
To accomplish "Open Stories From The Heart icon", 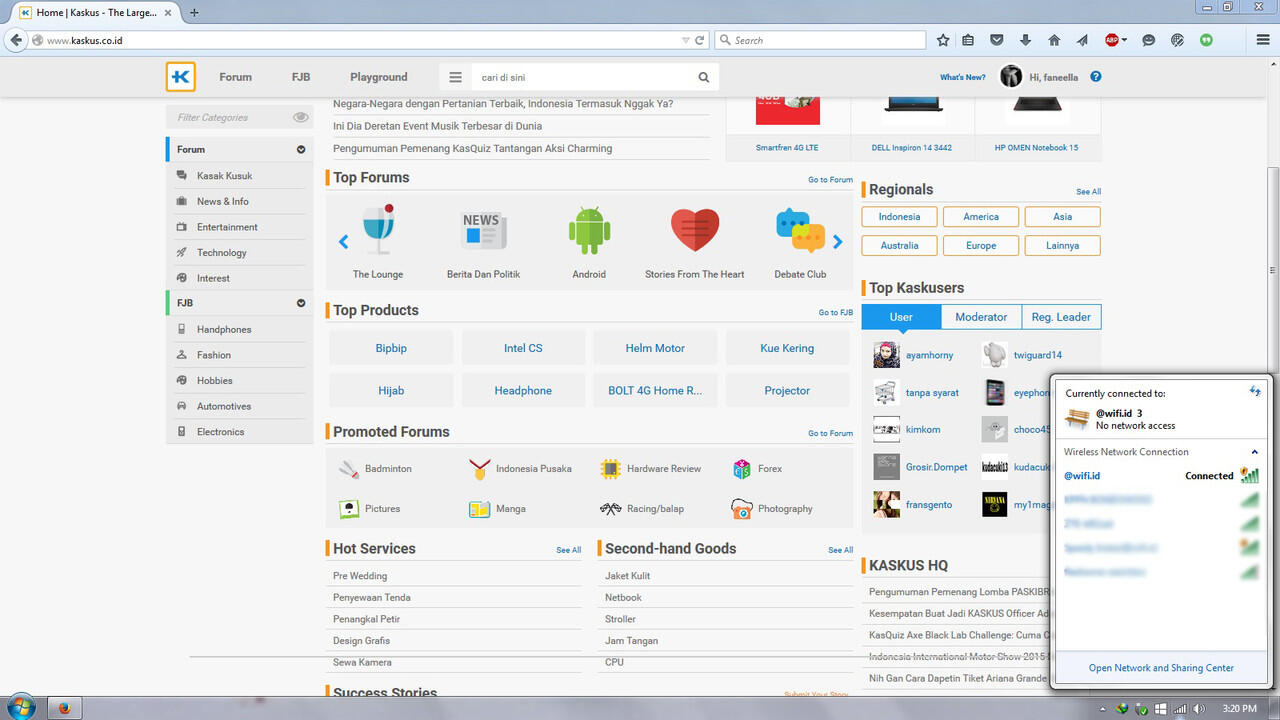I will [x=695, y=230].
